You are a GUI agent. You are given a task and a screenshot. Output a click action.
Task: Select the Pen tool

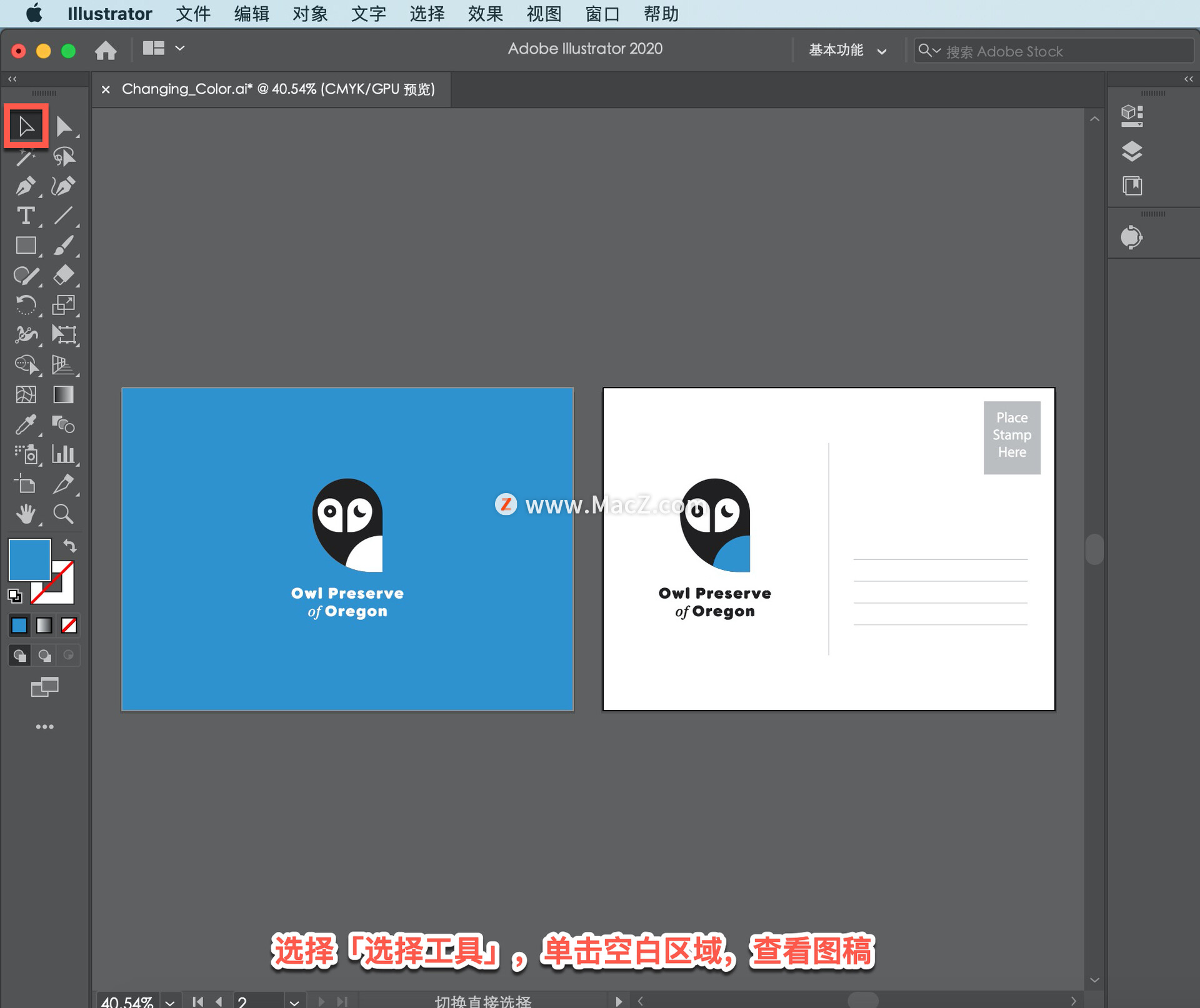[x=25, y=186]
